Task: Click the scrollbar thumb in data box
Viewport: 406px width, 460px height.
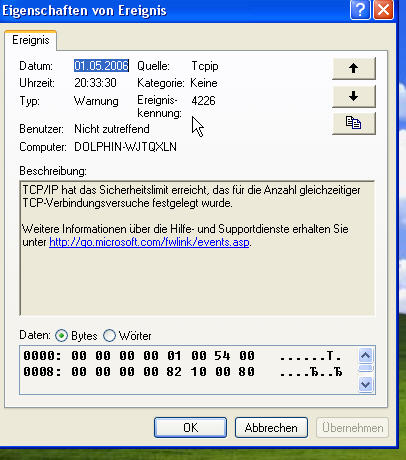Action: tap(366, 368)
